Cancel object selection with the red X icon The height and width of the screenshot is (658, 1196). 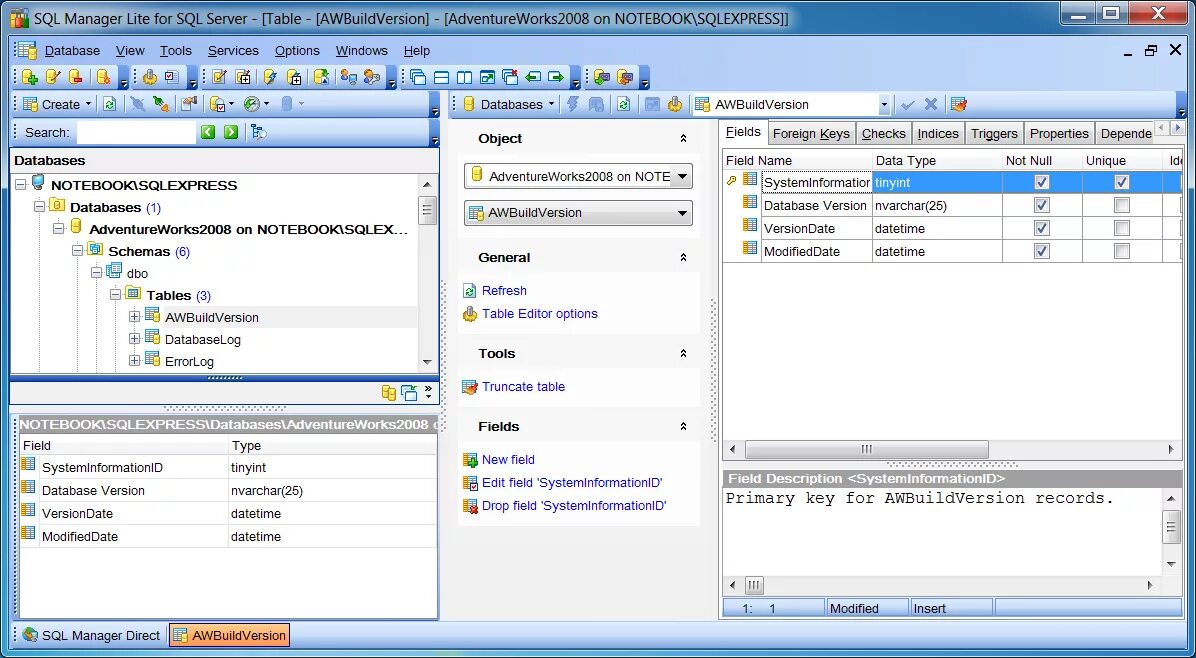930,103
